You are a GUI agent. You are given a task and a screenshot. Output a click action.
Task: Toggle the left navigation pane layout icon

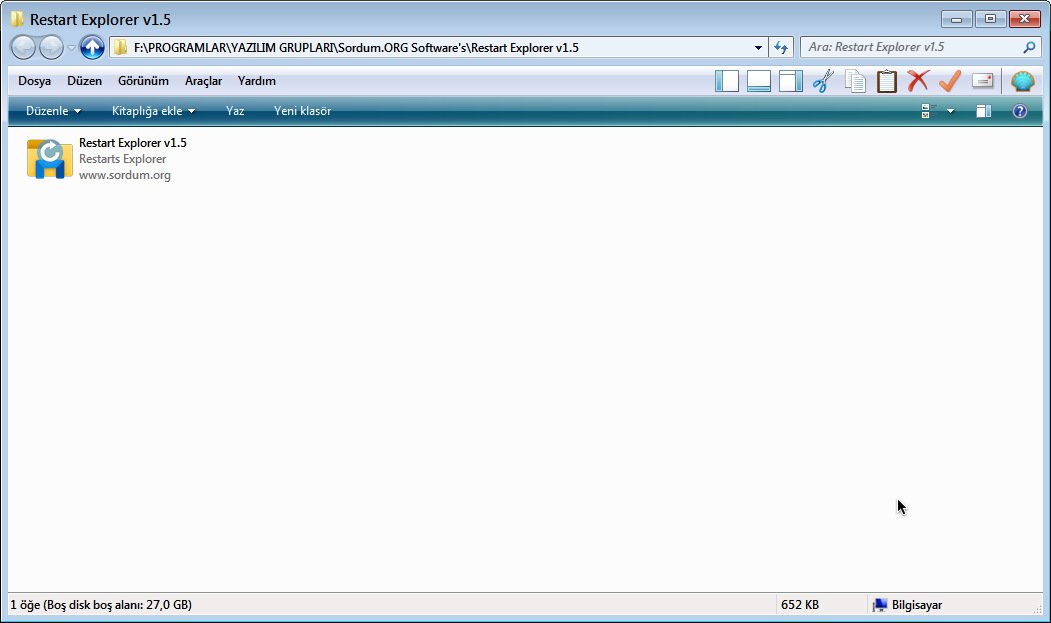[x=727, y=81]
